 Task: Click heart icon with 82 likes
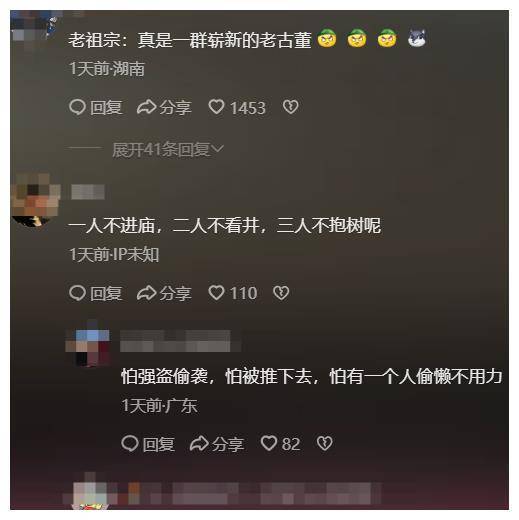coord(269,444)
